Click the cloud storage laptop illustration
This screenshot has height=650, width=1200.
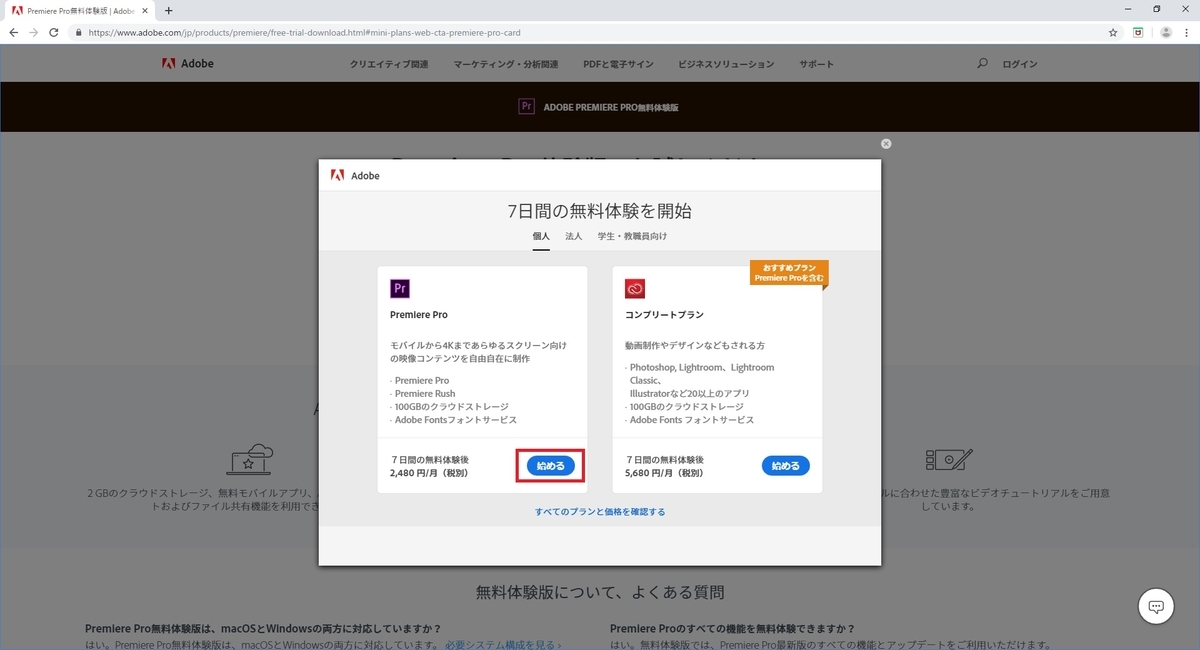pos(250,459)
